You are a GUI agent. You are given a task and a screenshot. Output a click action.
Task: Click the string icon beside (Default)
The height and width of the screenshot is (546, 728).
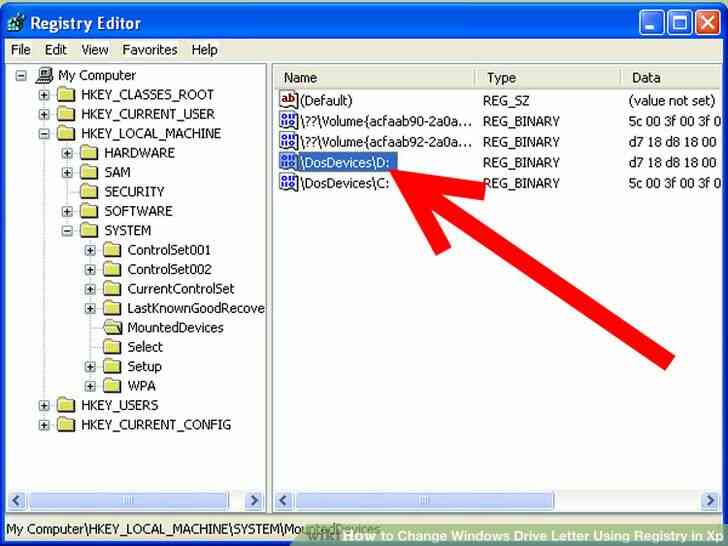pos(288,99)
